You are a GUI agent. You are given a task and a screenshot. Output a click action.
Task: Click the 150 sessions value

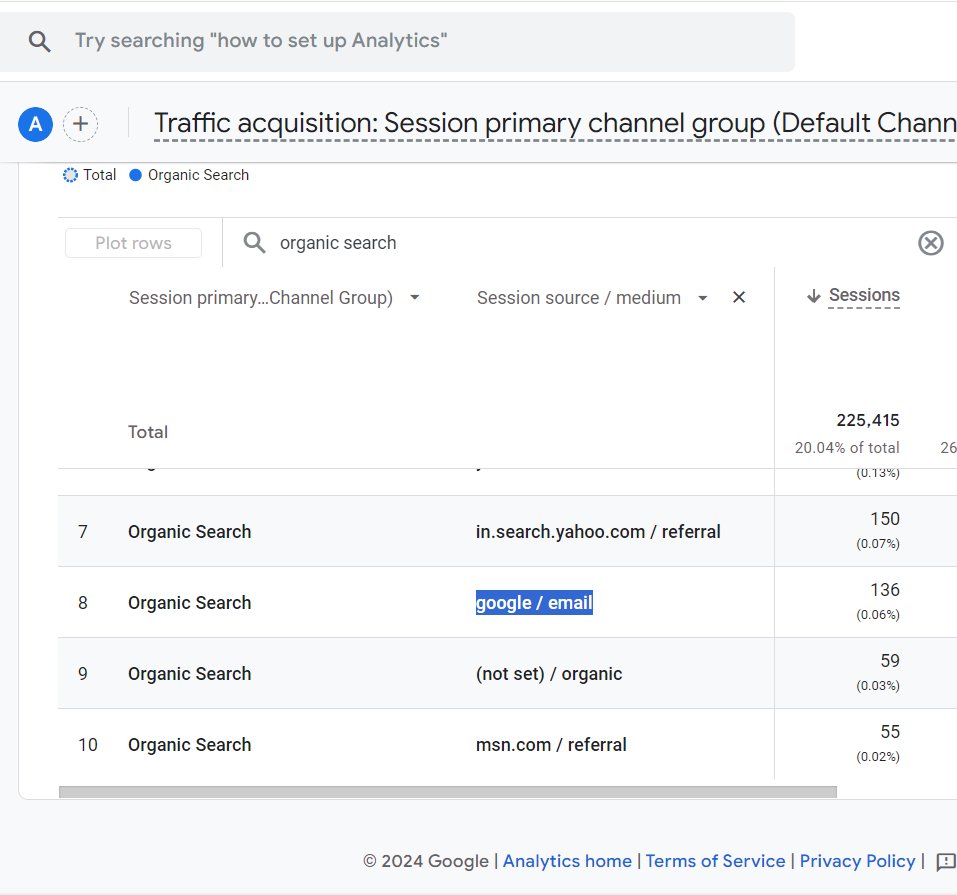[x=885, y=519]
